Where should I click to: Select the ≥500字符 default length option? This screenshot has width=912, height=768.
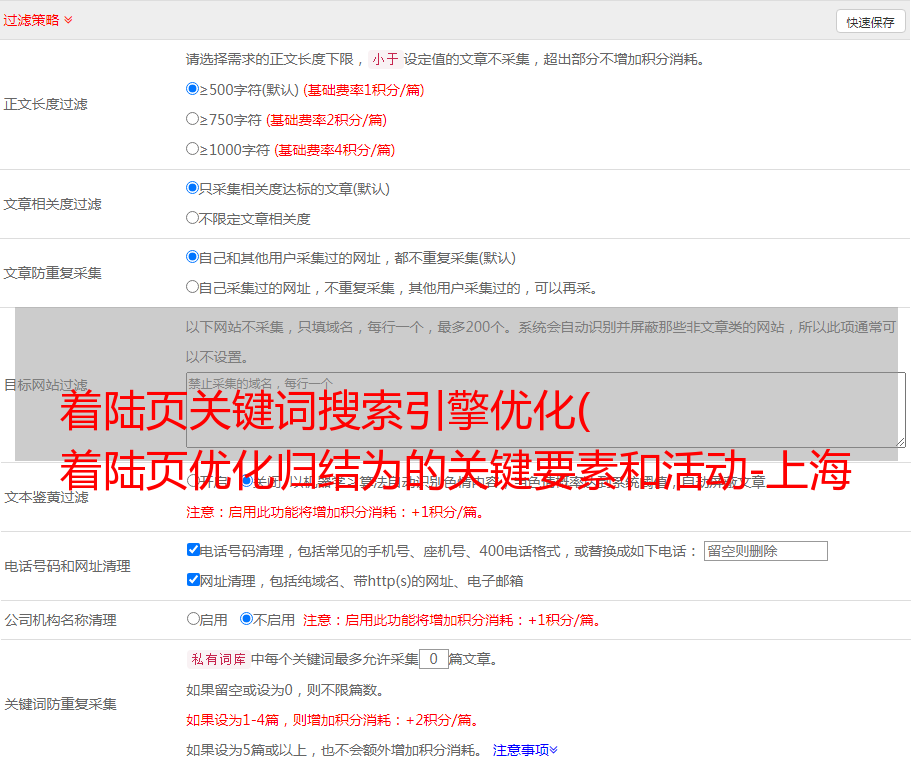193,89
